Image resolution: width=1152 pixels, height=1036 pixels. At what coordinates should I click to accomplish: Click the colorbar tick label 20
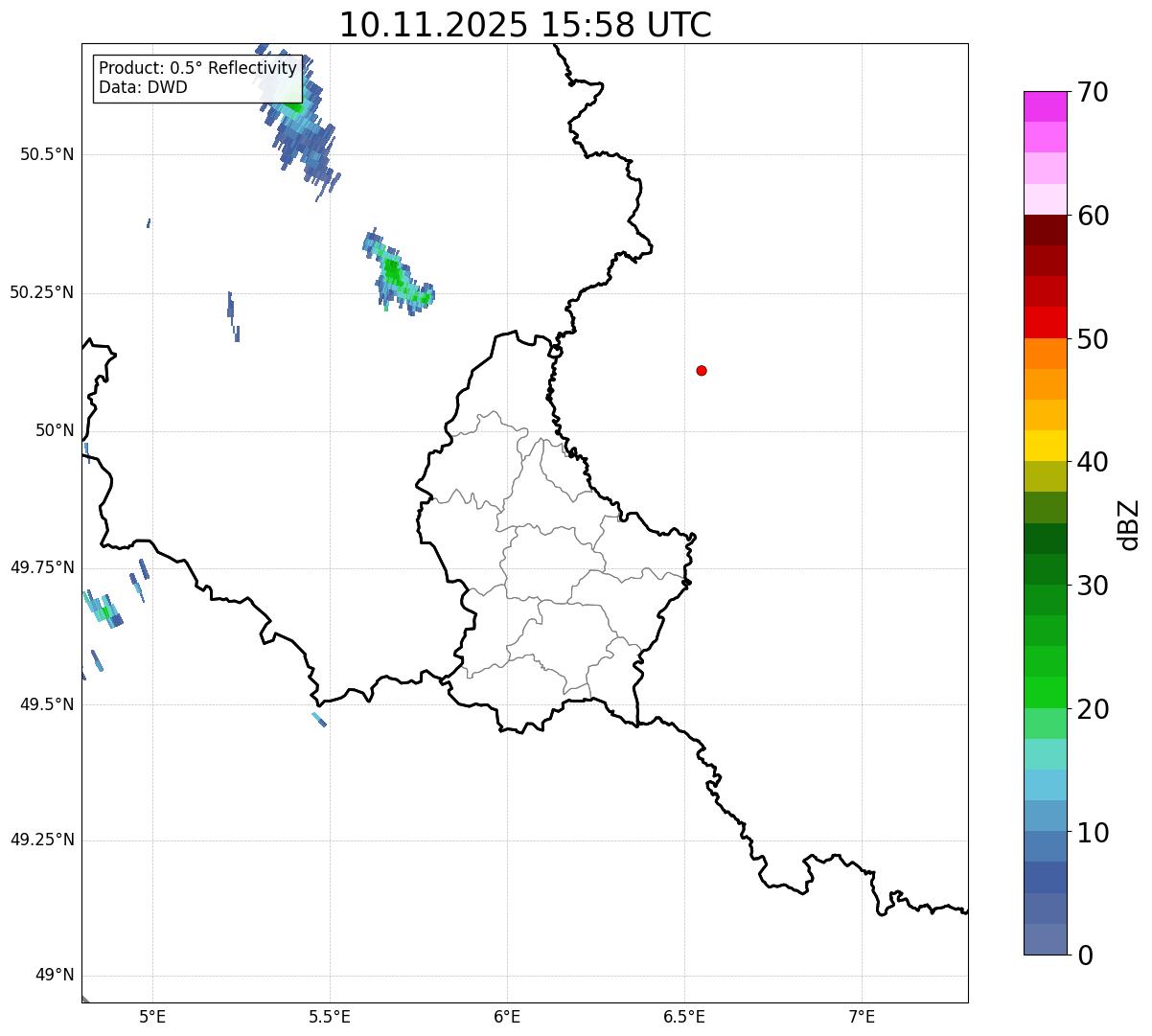(x=1093, y=709)
